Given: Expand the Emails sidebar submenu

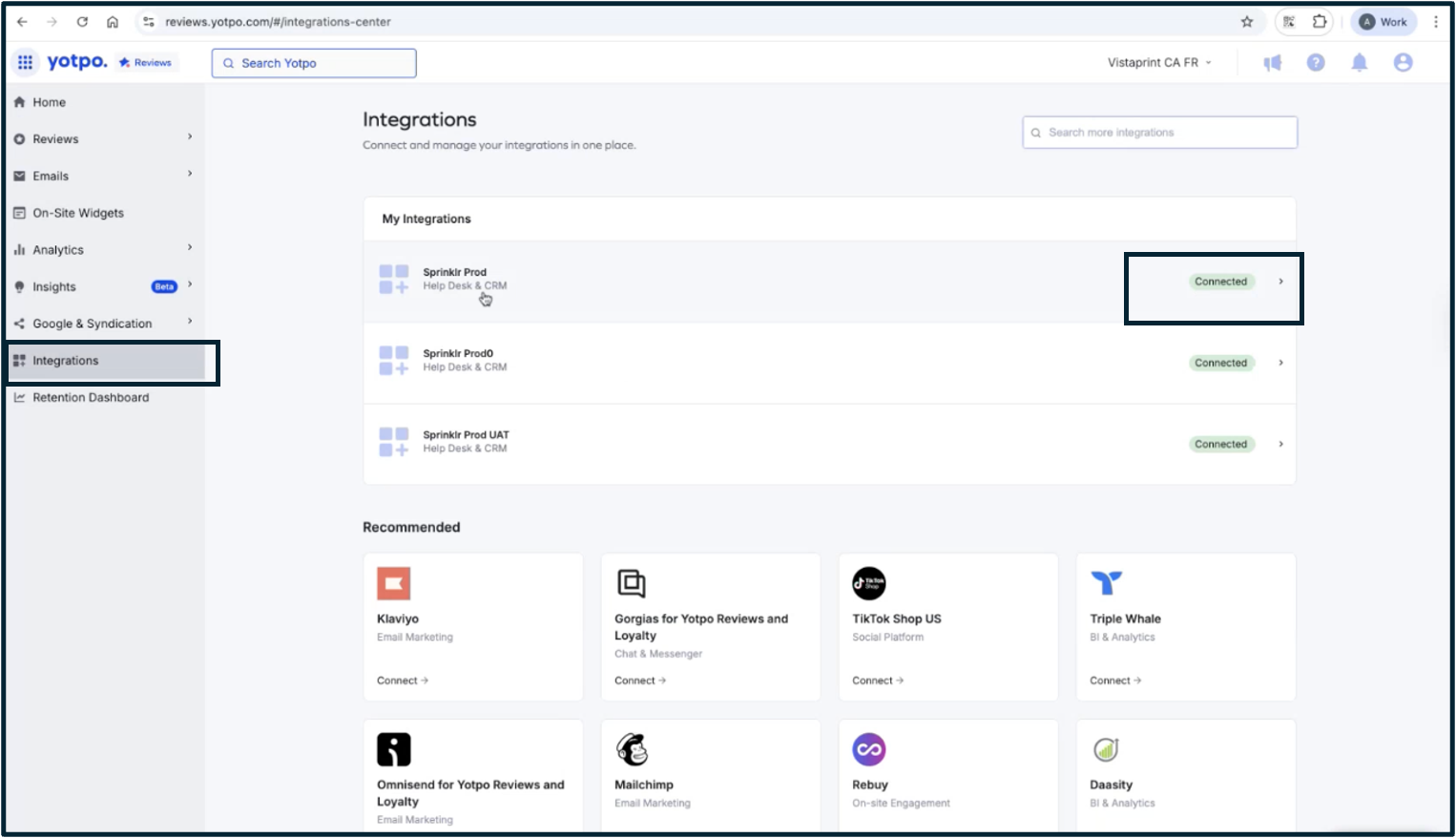Looking at the screenshot, I should (x=190, y=174).
